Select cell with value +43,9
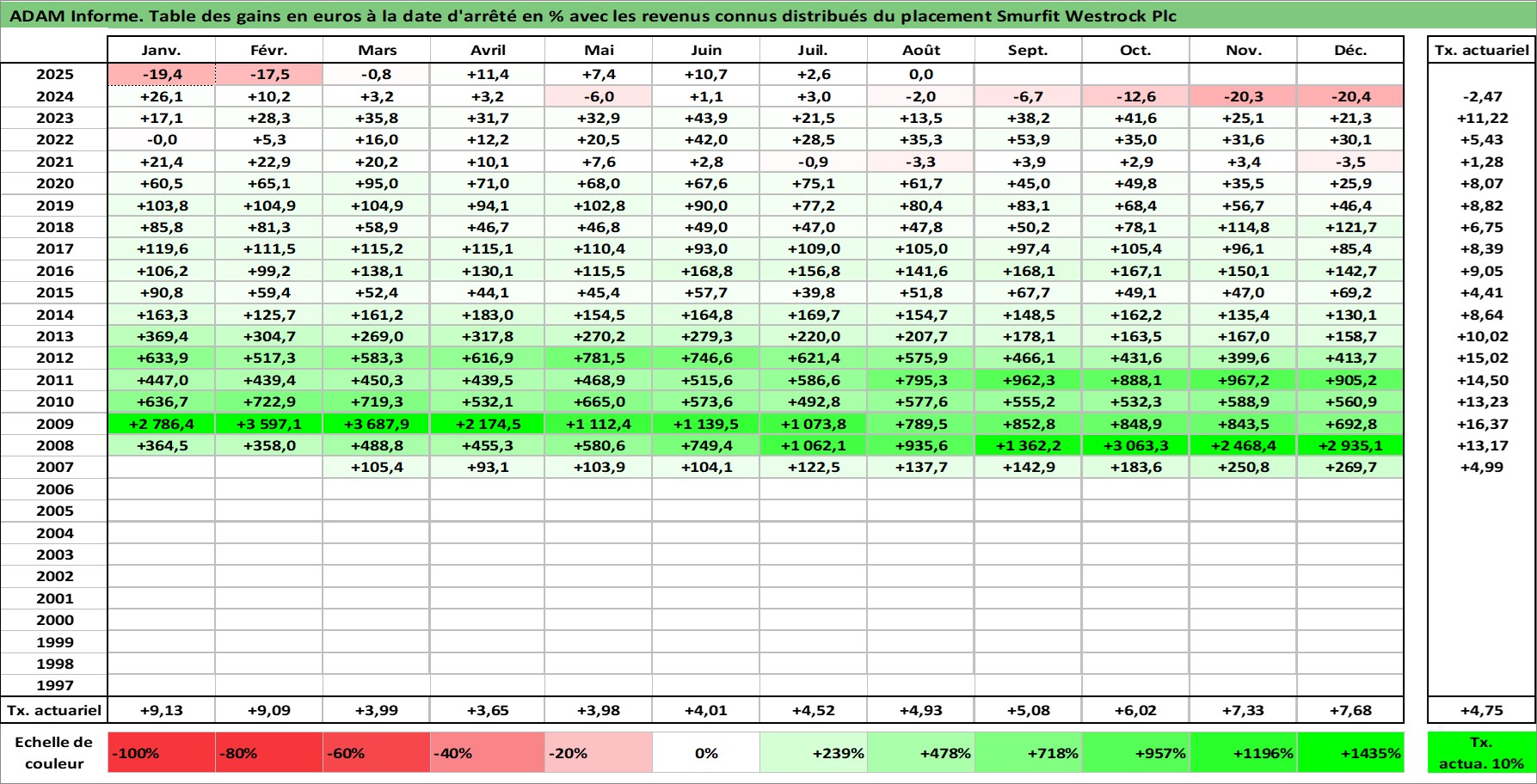1537x784 pixels. (706, 119)
